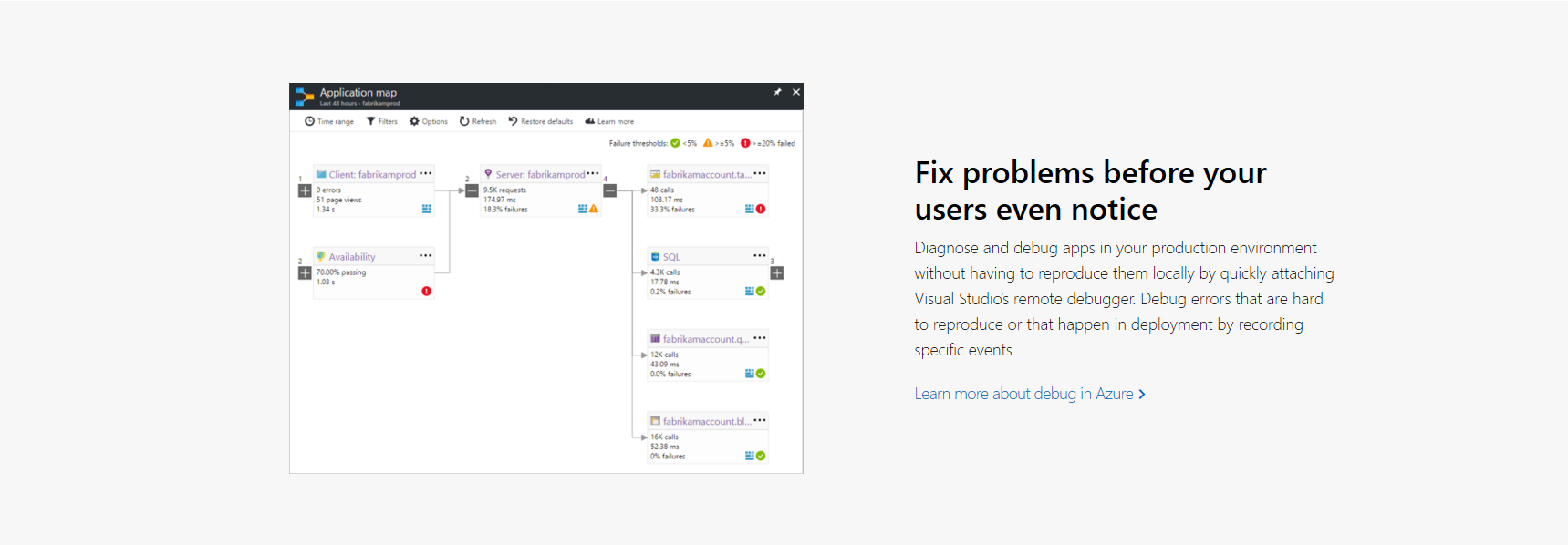
Task: Expand the plus box beside Availability
Action: pyautogui.click(x=305, y=272)
